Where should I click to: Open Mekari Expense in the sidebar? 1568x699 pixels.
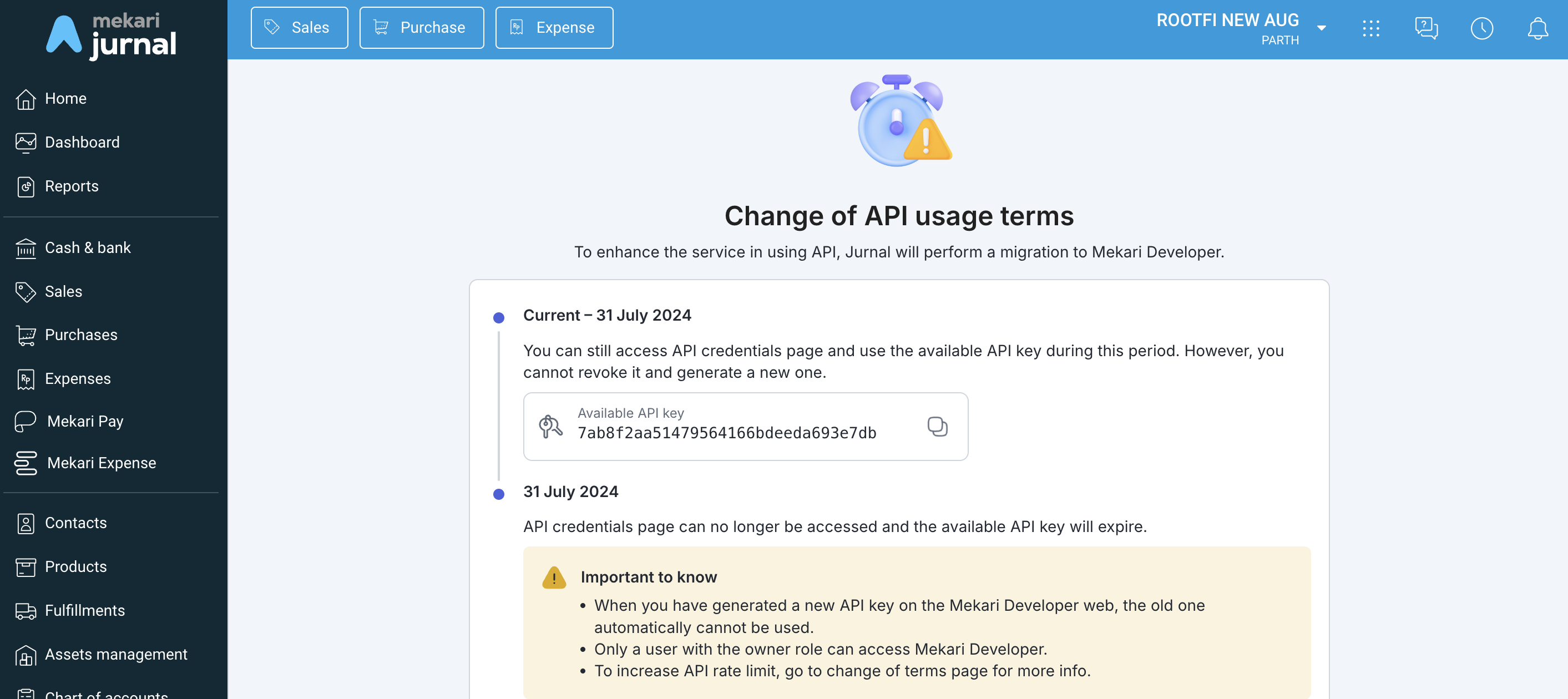[101, 463]
